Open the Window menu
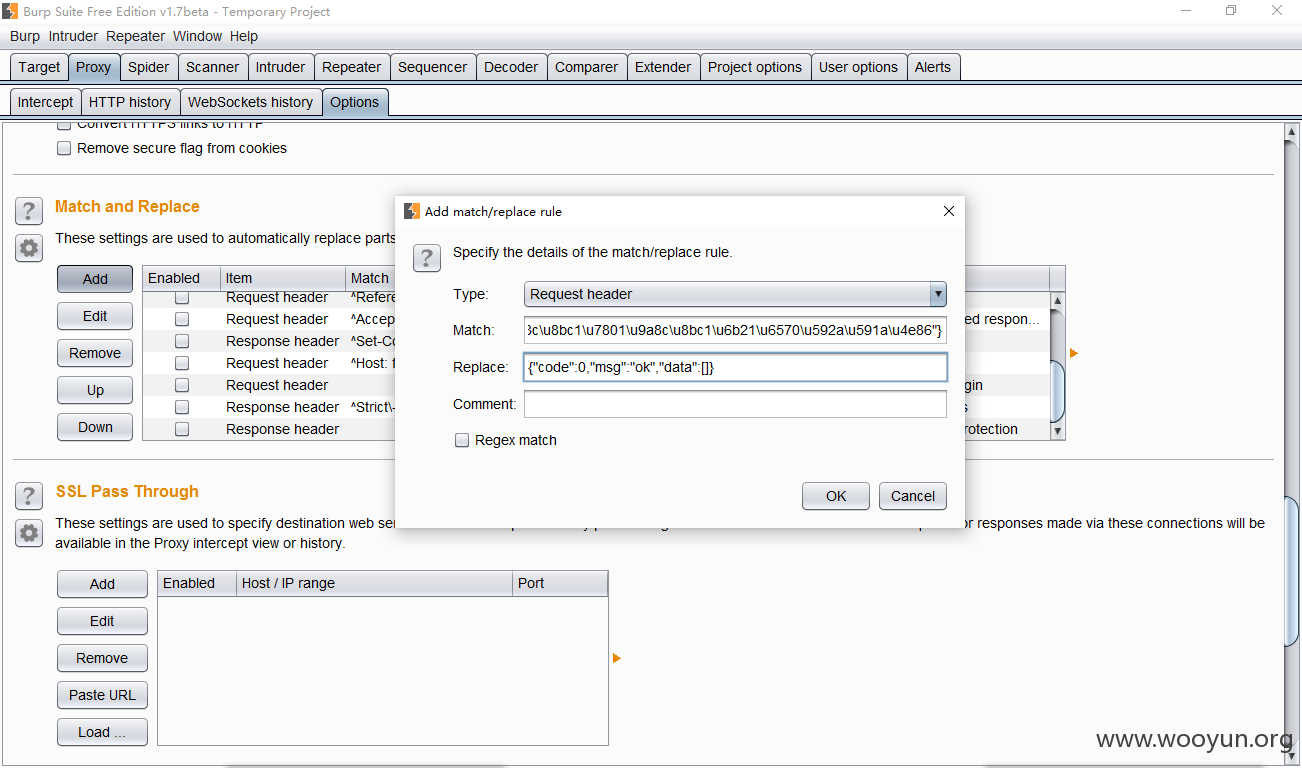Image resolution: width=1302 pixels, height=768 pixels. [x=197, y=36]
